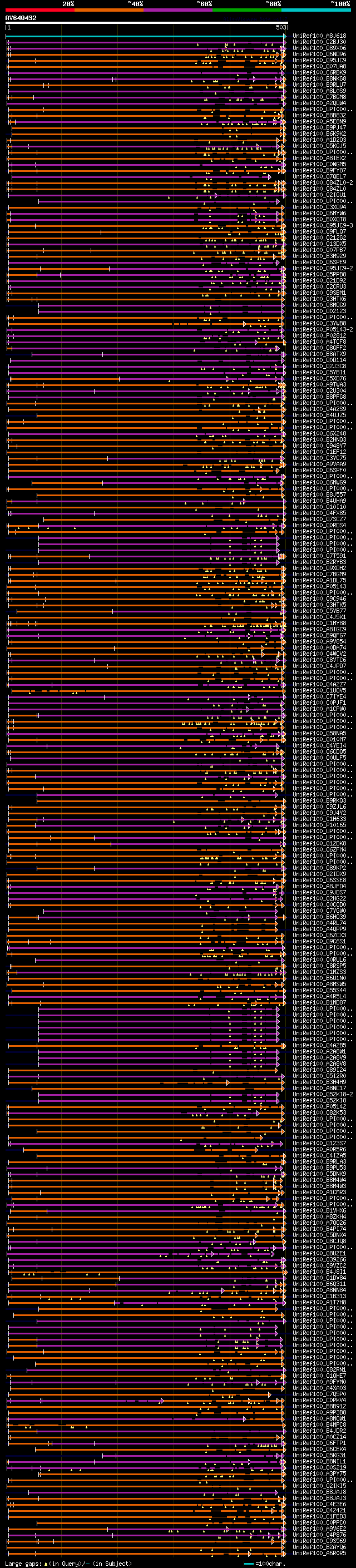
Task: Select hit label UniRef100_B4MPC8
Action: [319, 1424]
